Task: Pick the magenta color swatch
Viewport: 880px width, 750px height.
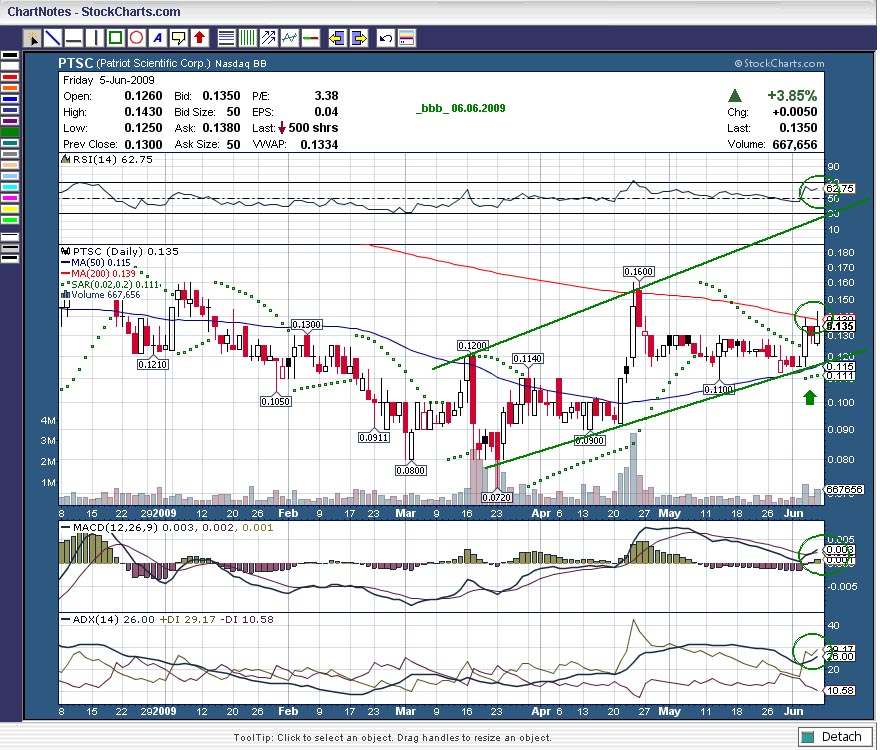Action: (x=10, y=198)
